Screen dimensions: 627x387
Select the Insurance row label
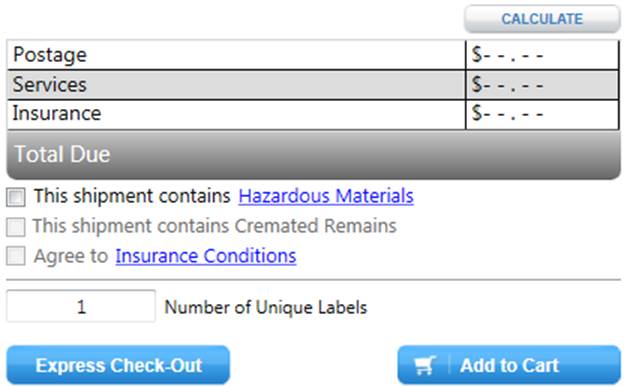[57, 114]
